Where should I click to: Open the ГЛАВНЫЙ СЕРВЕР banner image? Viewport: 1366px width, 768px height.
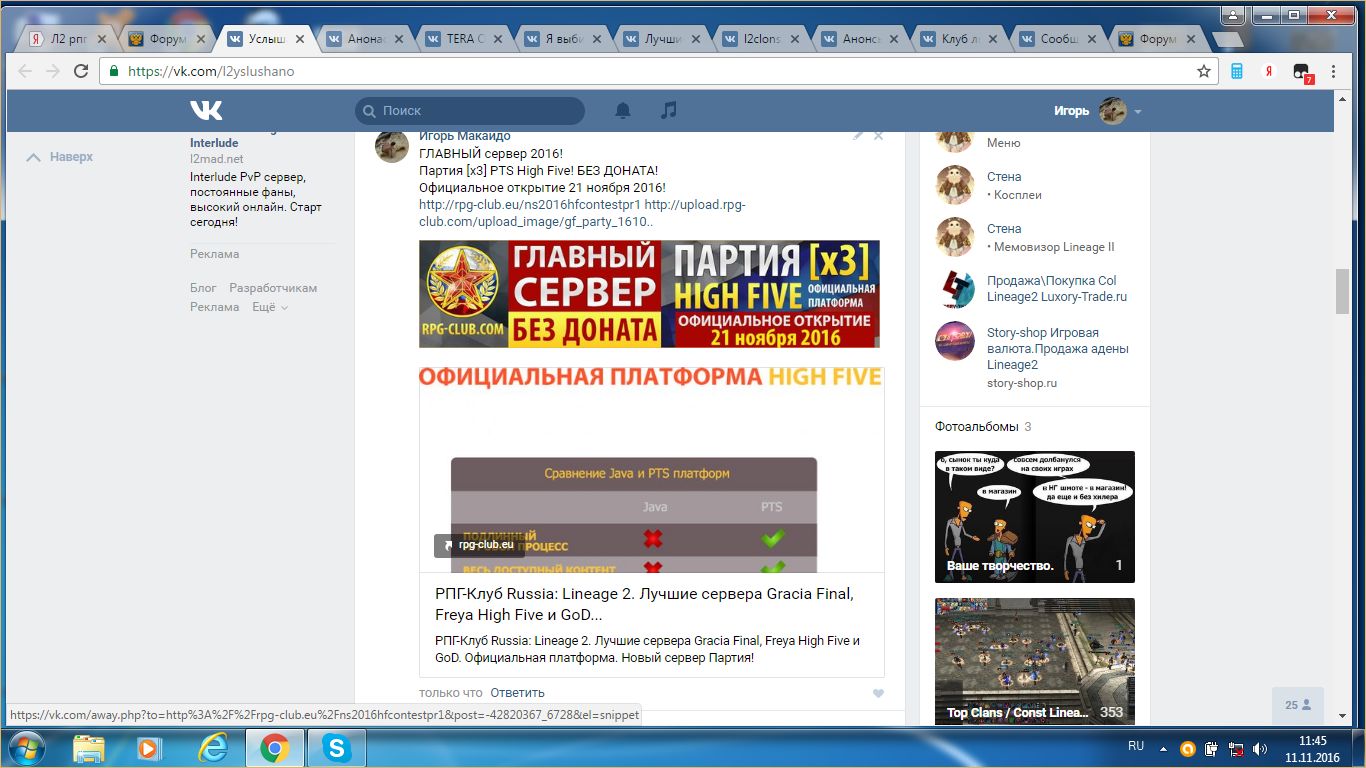(x=649, y=294)
